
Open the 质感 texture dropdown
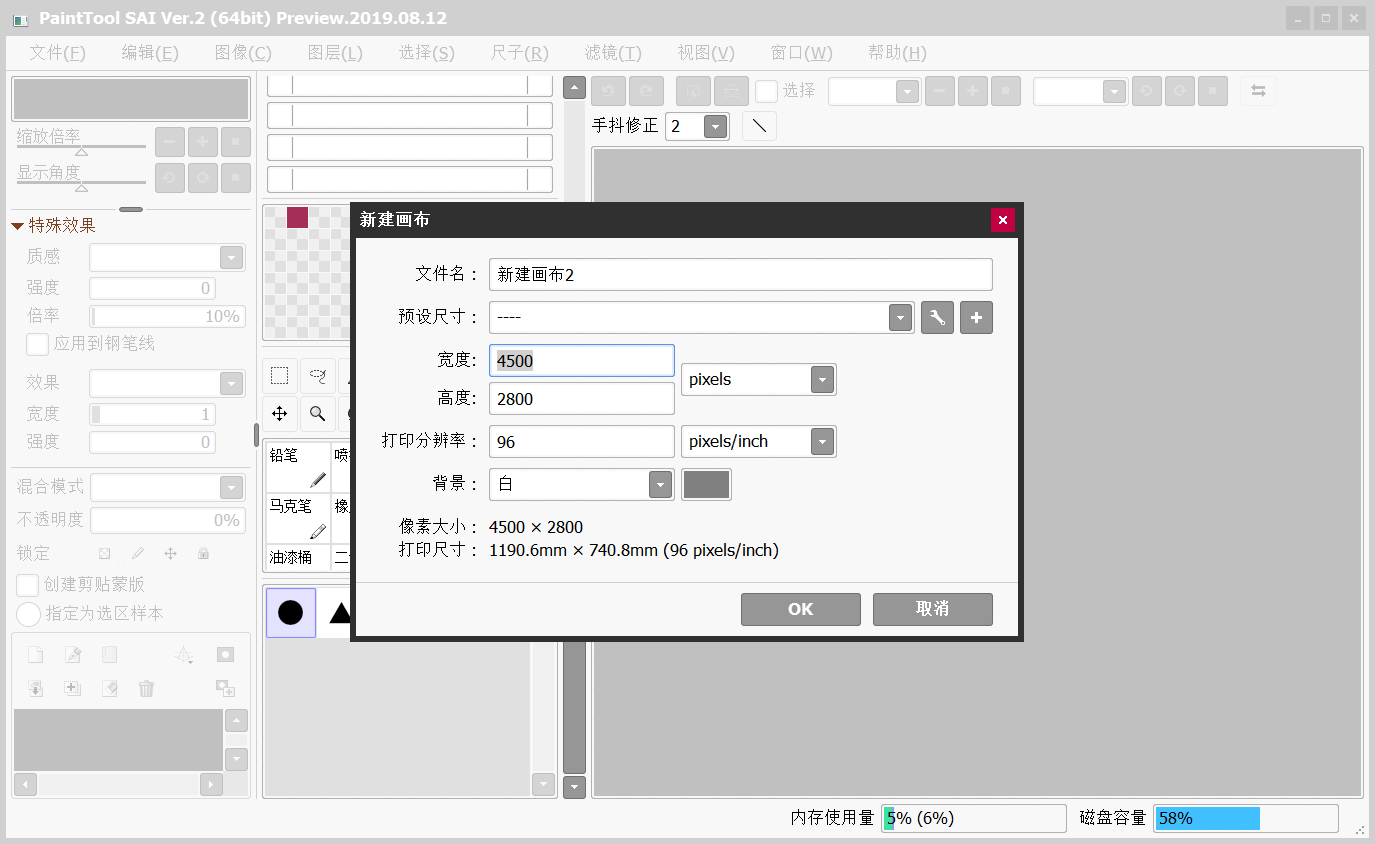[232, 258]
